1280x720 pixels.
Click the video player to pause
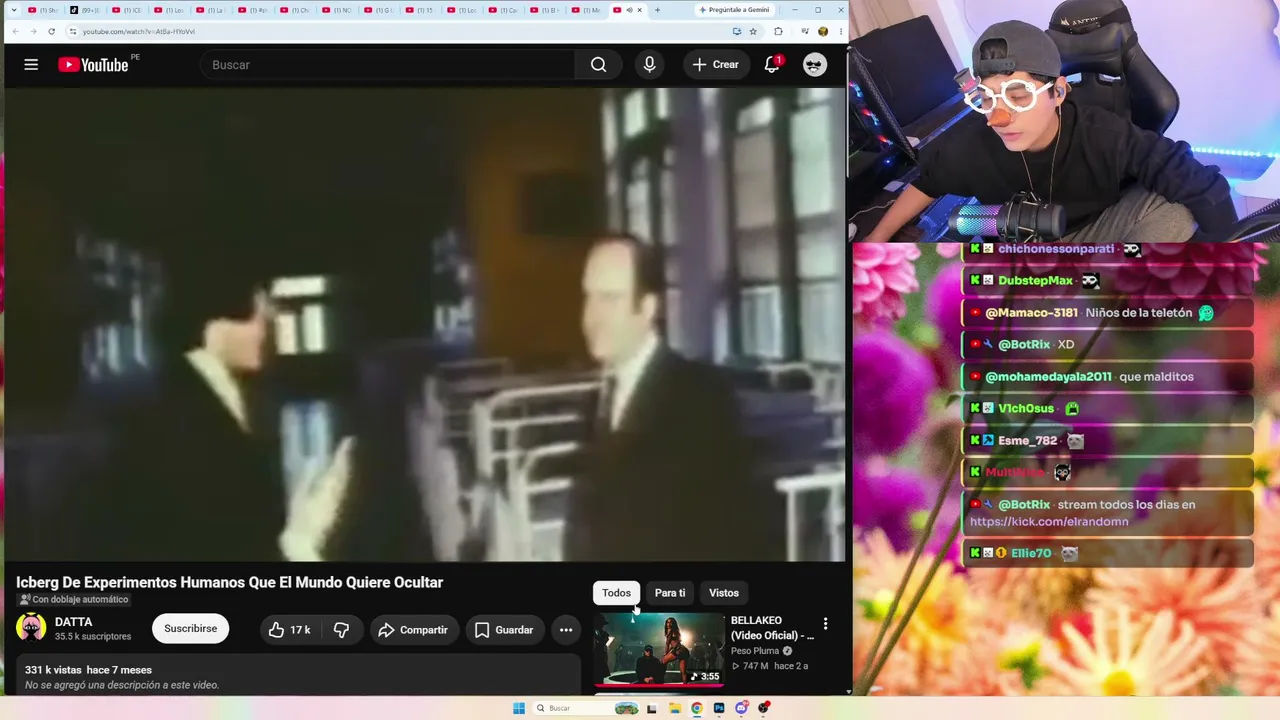click(425, 325)
